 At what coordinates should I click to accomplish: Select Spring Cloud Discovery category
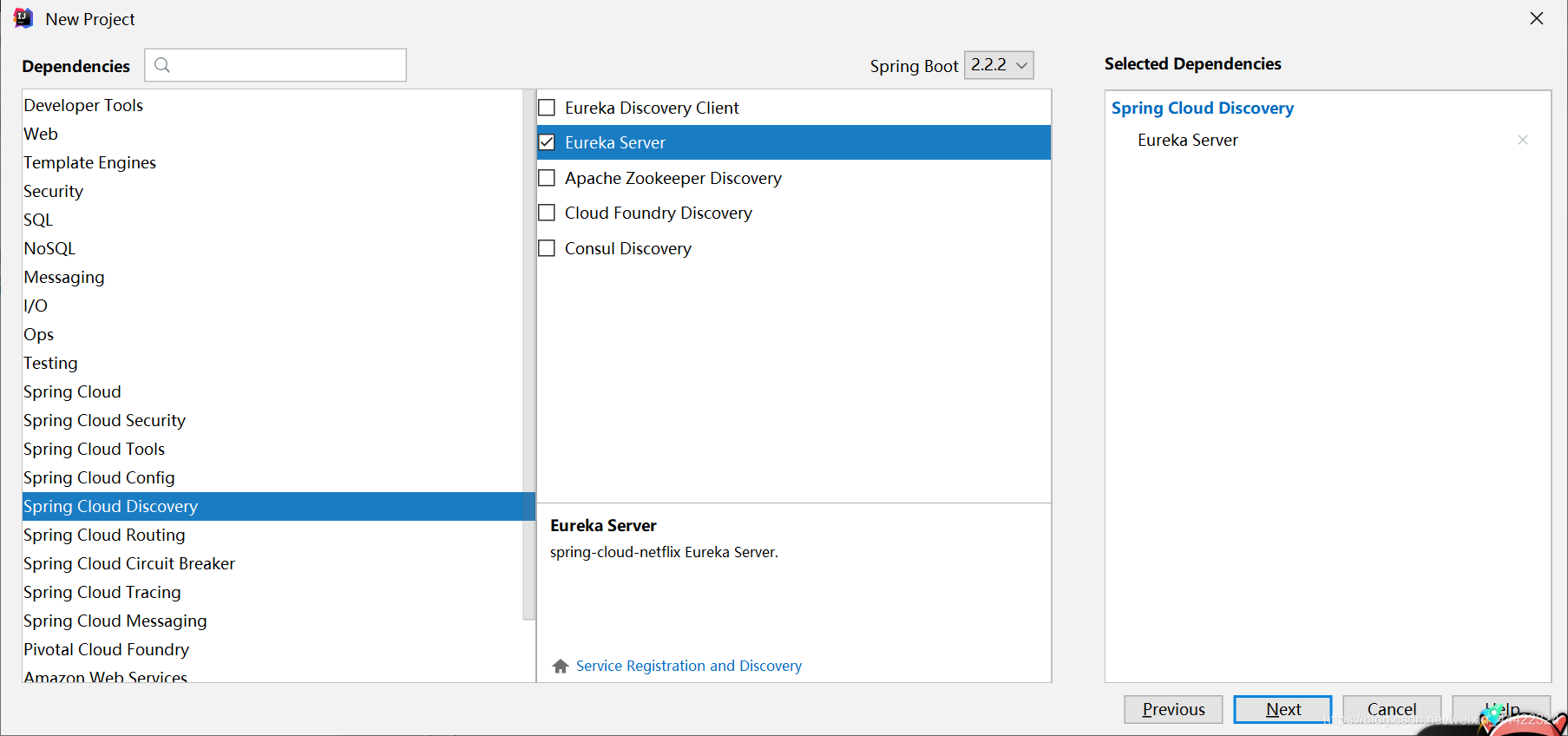[279, 506]
